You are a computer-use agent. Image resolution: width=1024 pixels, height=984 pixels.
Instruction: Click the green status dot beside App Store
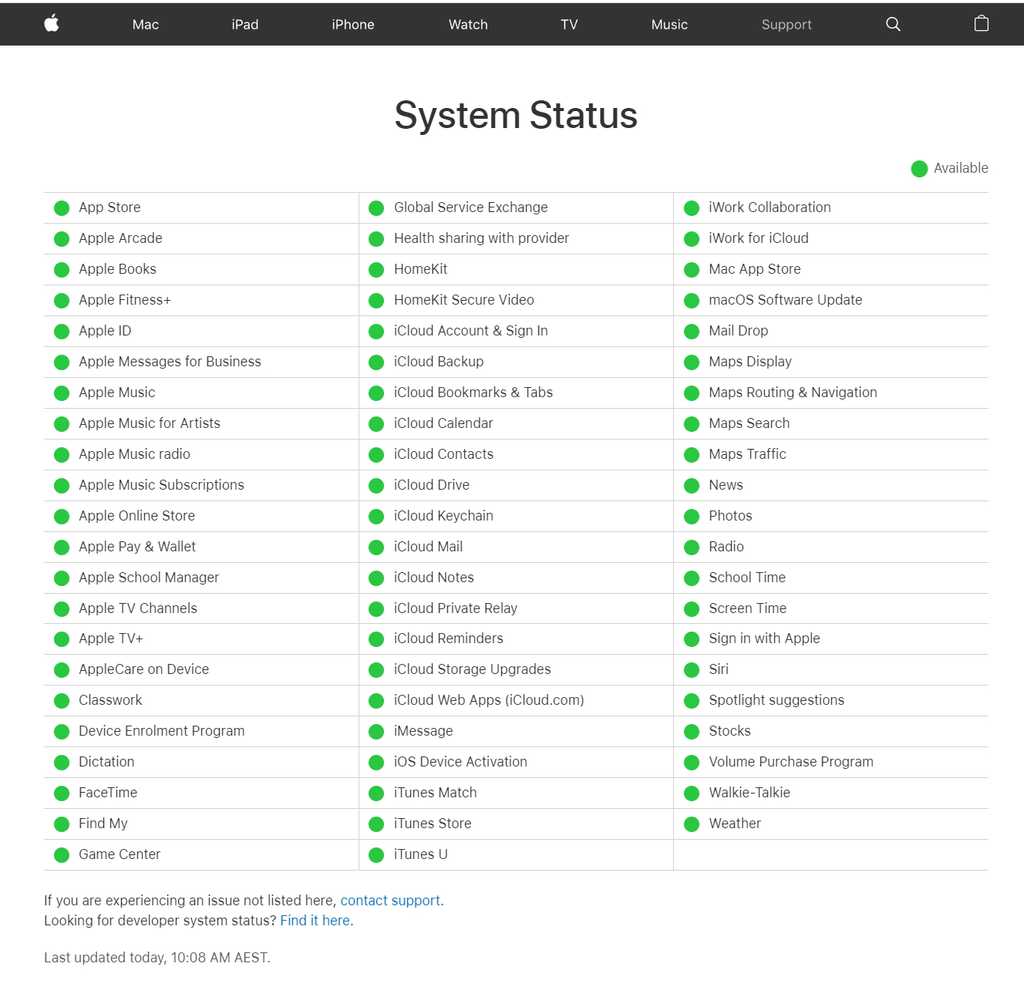(x=62, y=207)
